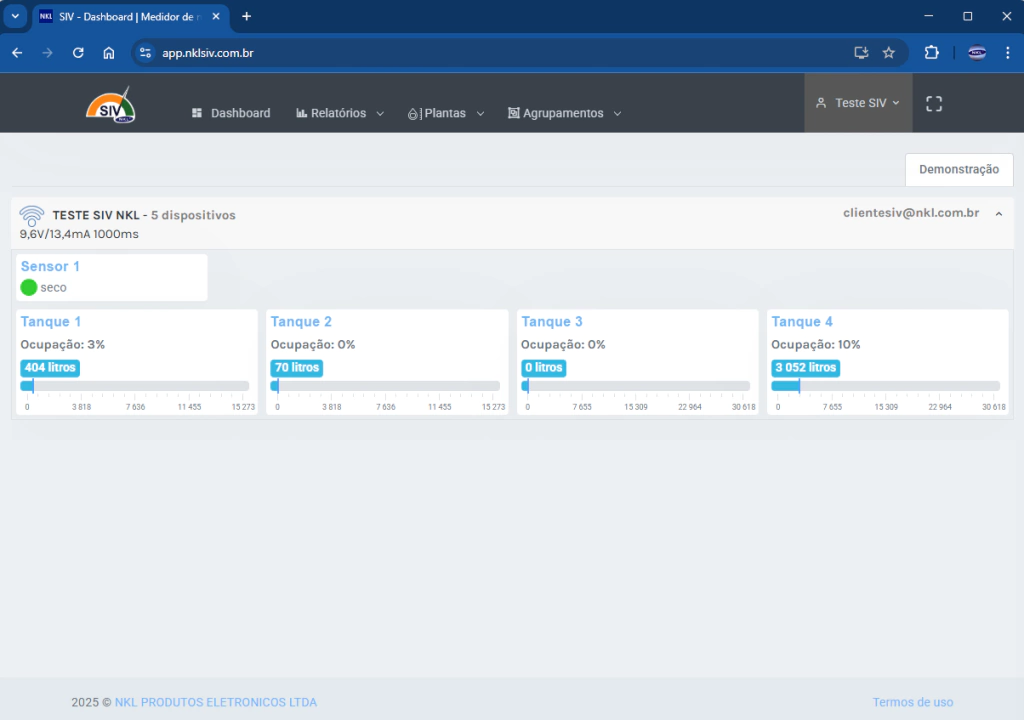Image resolution: width=1024 pixels, height=720 pixels.
Task: Click the green status dot for Sensor 1
Action: pos(29,288)
